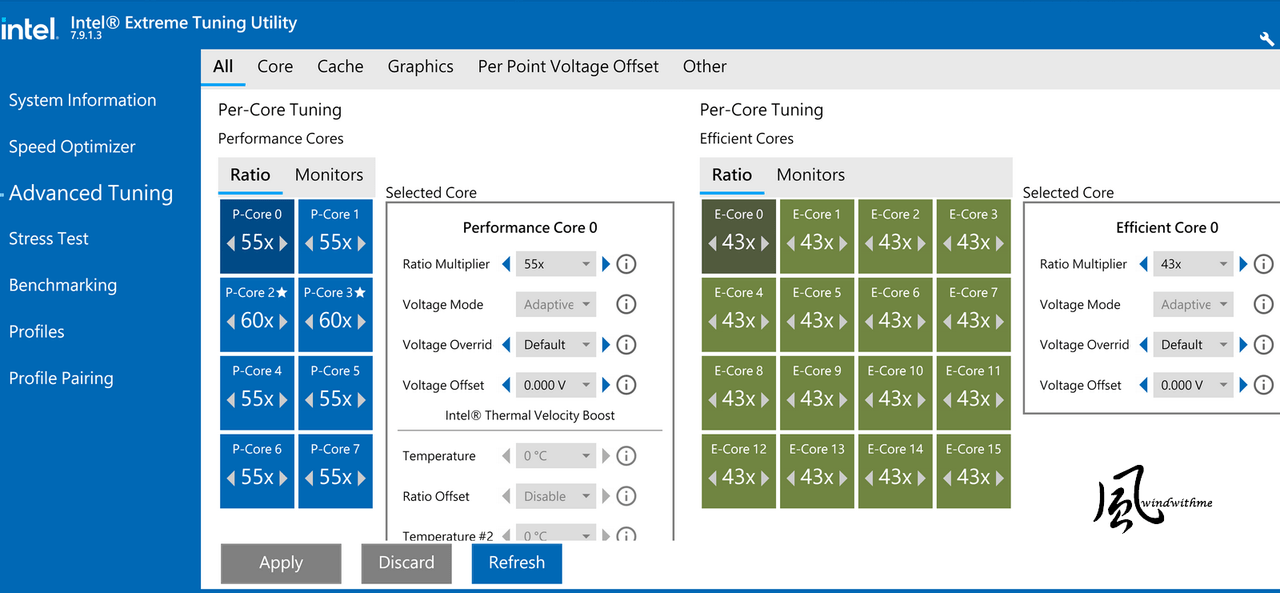1280x593 pixels.
Task: Click info icon beside Performance Core Ratio Multiplier
Action: [x=626, y=264]
